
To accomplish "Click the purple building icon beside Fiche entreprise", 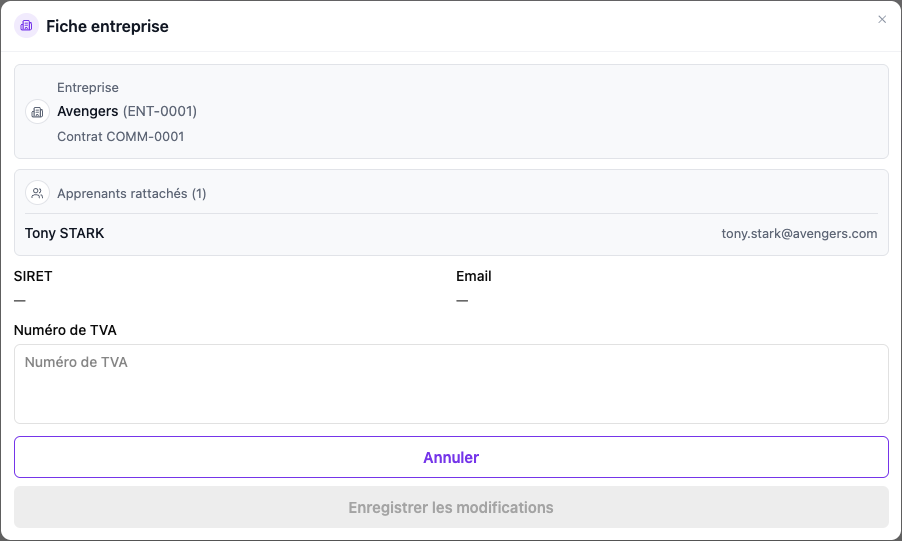I will [26, 26].
